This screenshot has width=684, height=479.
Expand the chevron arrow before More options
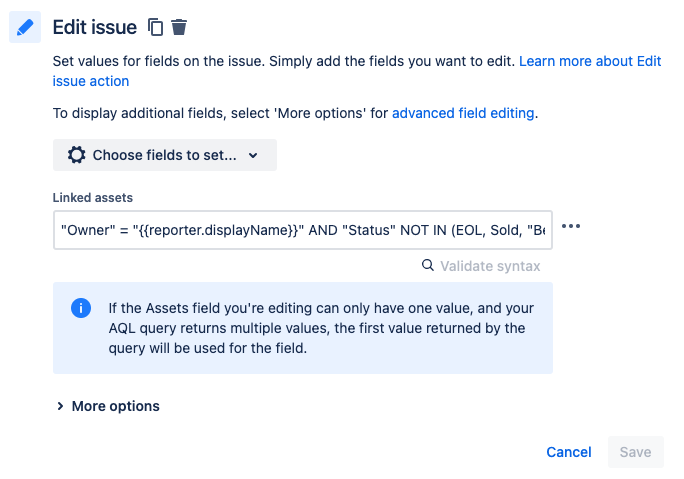(60, 406)
